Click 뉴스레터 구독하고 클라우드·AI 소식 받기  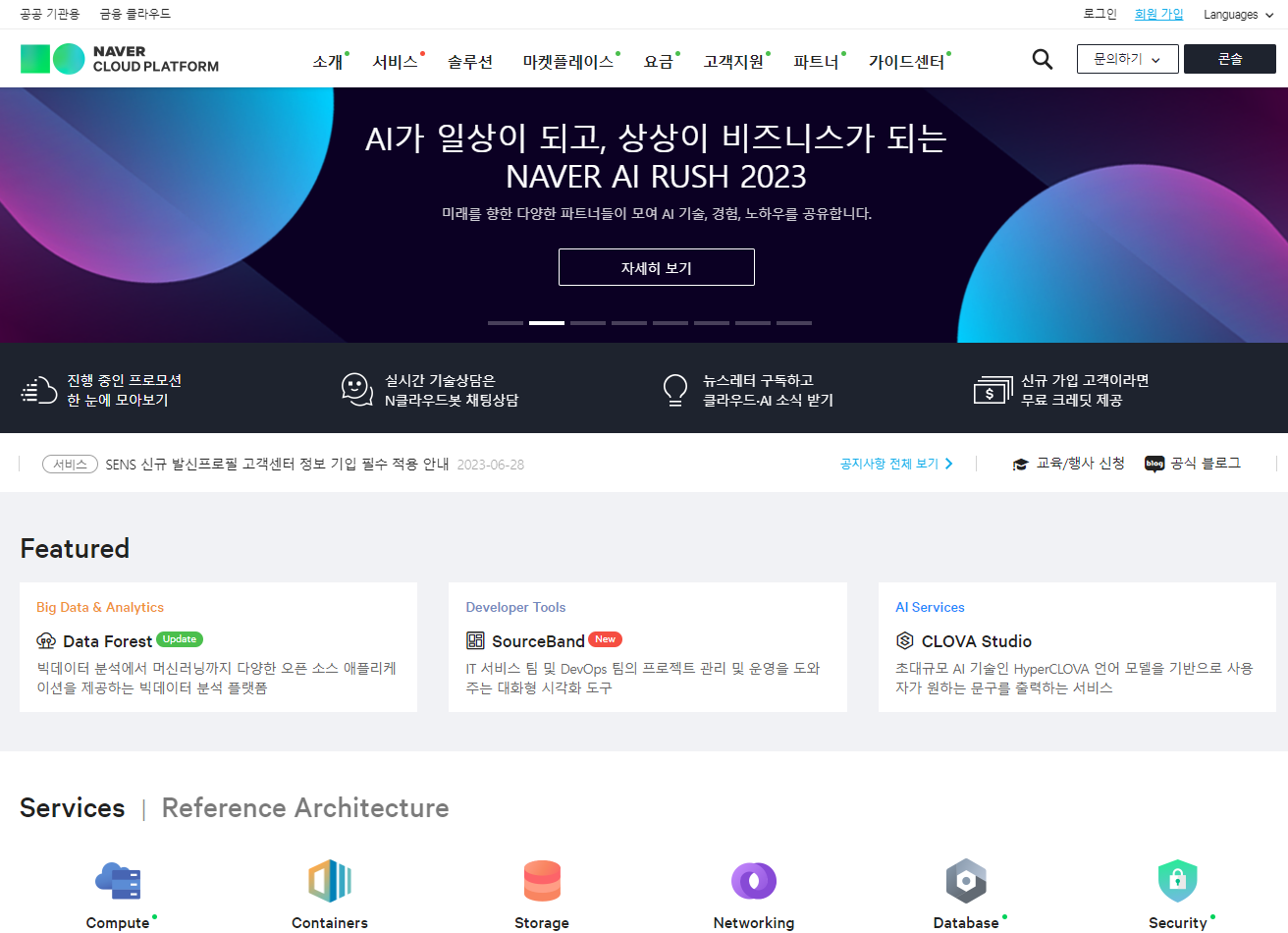tap(768, 390)
